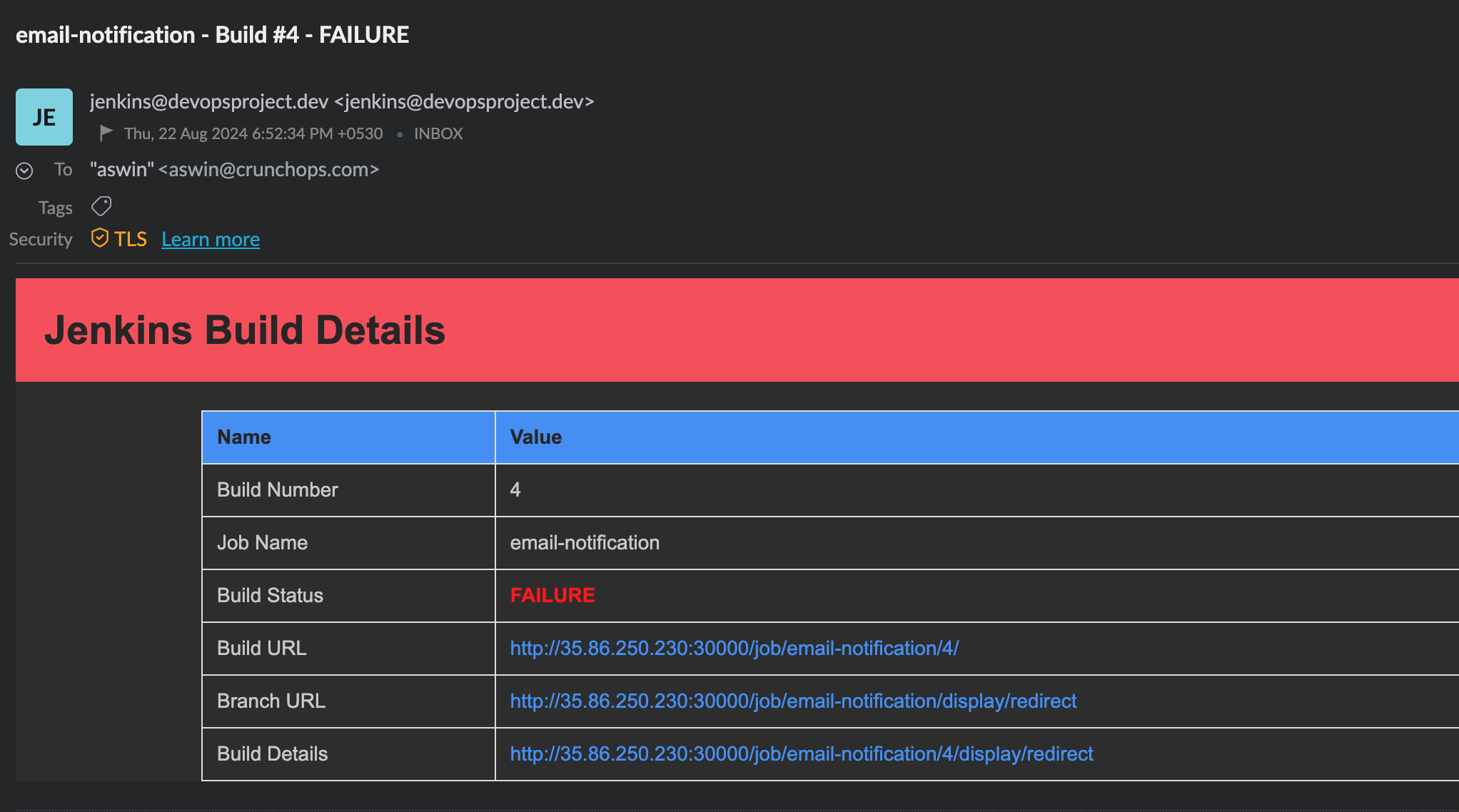Select the INBOX folder label
1459x812 pixels.
point(438,133)
